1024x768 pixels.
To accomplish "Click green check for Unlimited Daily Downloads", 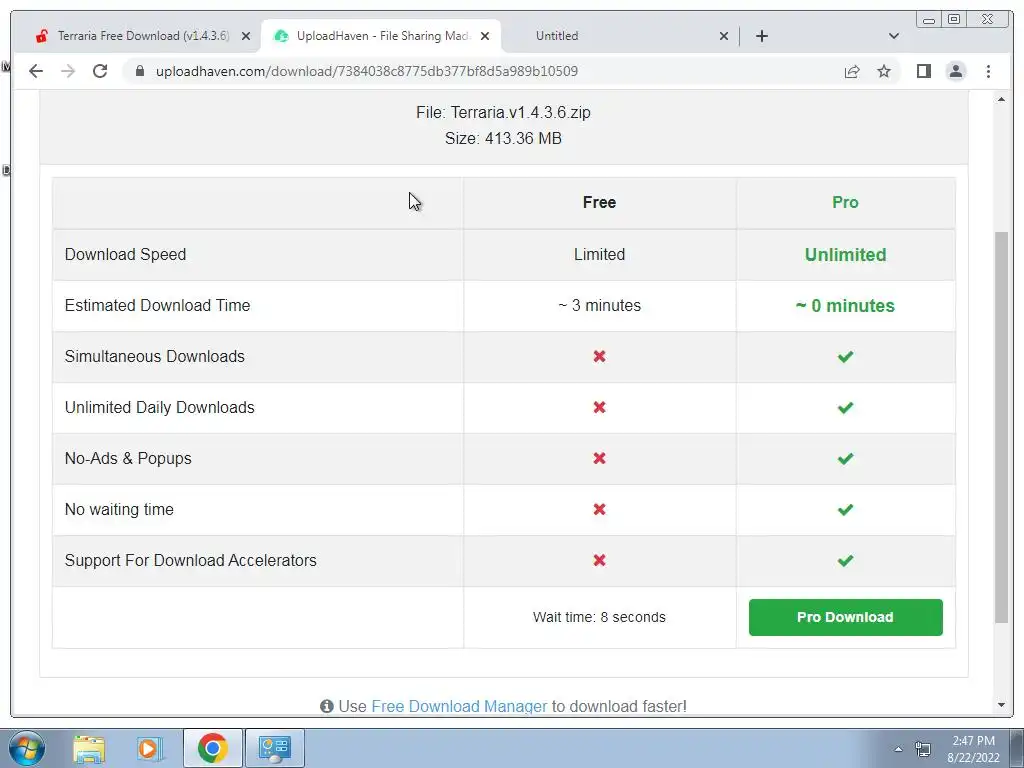I will (845, 408).
